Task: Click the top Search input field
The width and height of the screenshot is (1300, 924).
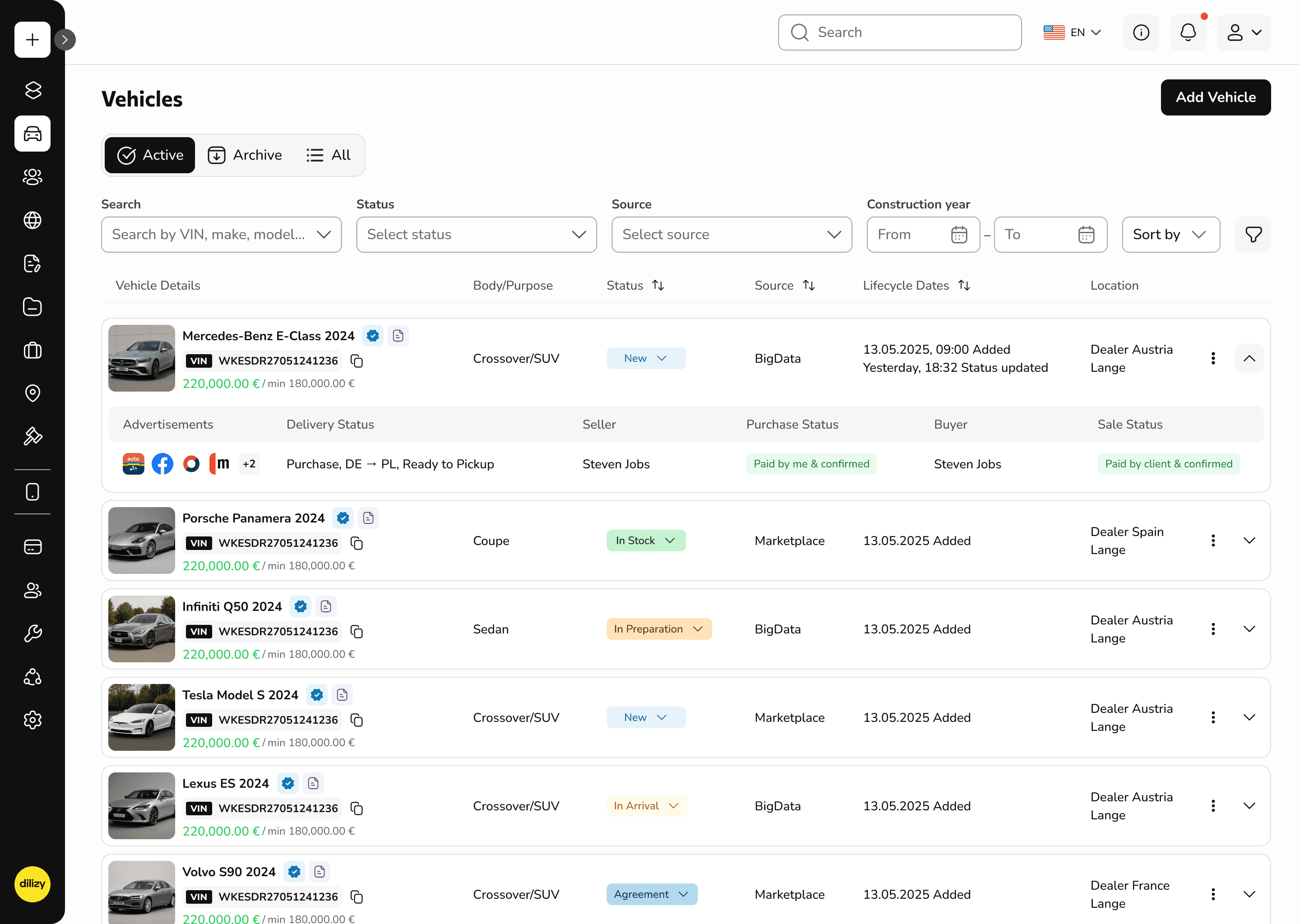Action: (x=899, y=32)
